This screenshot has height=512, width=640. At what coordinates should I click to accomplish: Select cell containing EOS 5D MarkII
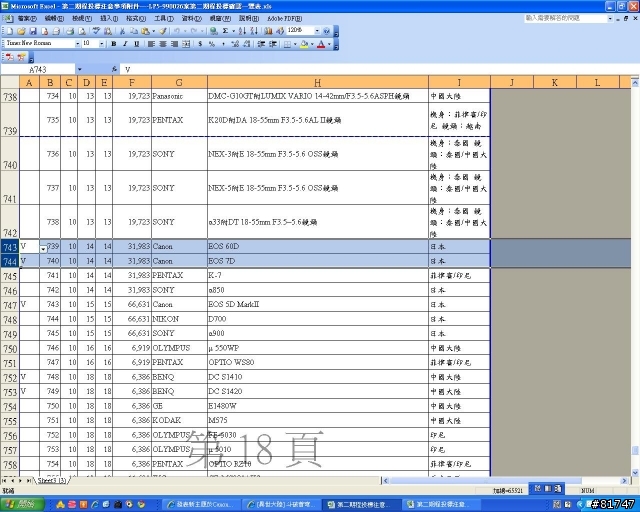click(x=318, y=304)
